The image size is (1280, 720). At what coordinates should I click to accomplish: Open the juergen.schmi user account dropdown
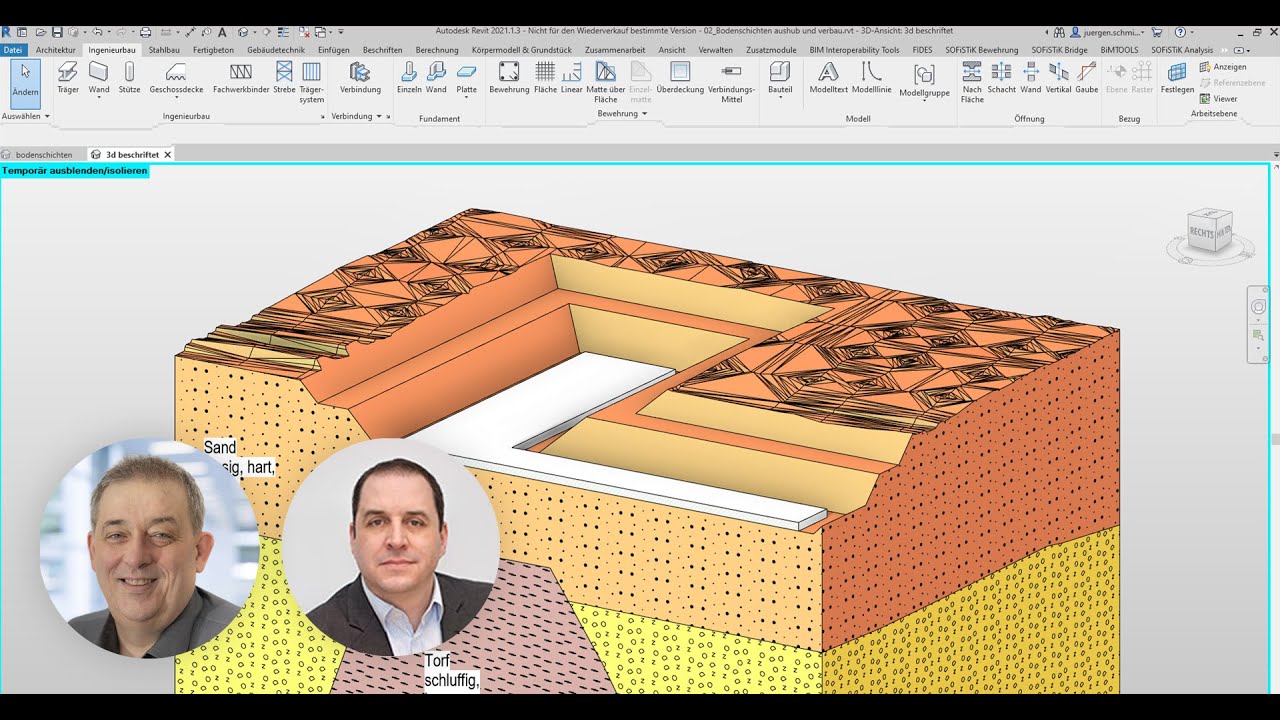point(1114,32)
